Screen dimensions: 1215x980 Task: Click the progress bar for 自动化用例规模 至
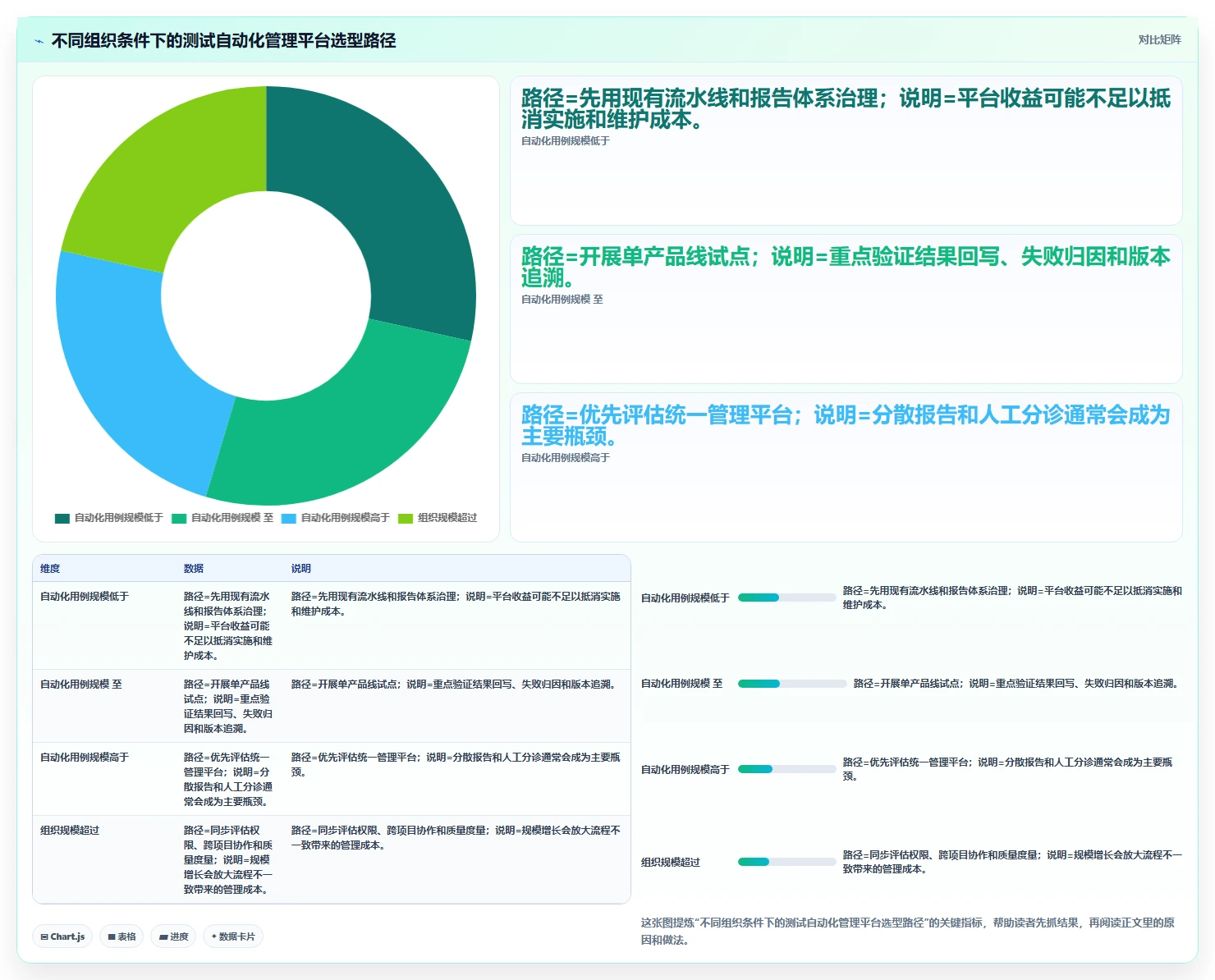click(x=792, y=683)
